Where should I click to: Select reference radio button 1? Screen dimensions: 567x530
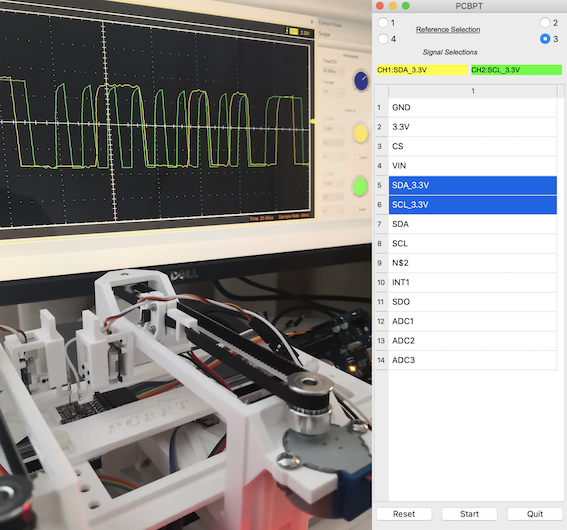tap(383, 23)
